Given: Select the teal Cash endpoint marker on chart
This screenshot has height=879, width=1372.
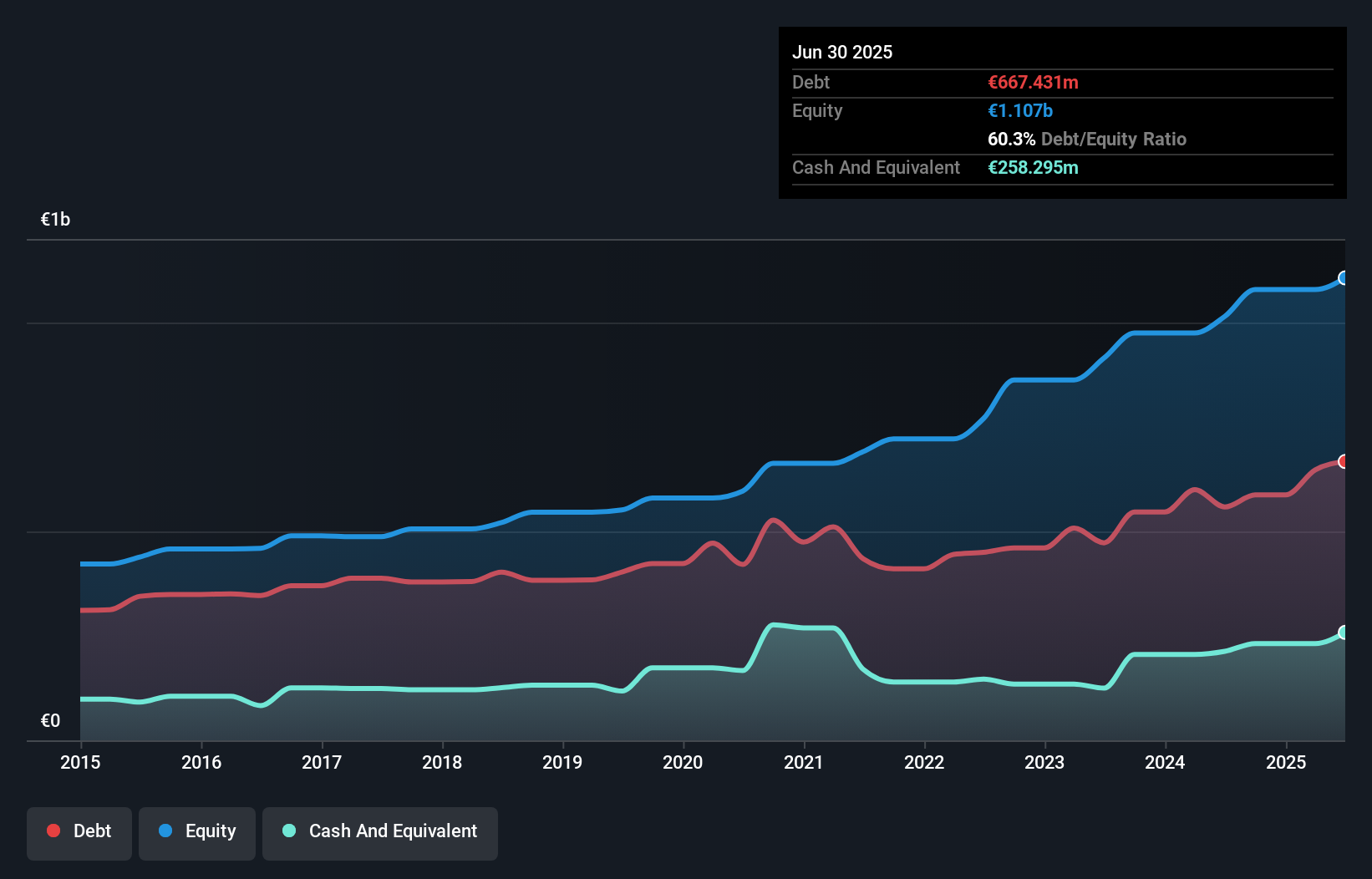Looking at the screenshot, I should (1344, 633).
